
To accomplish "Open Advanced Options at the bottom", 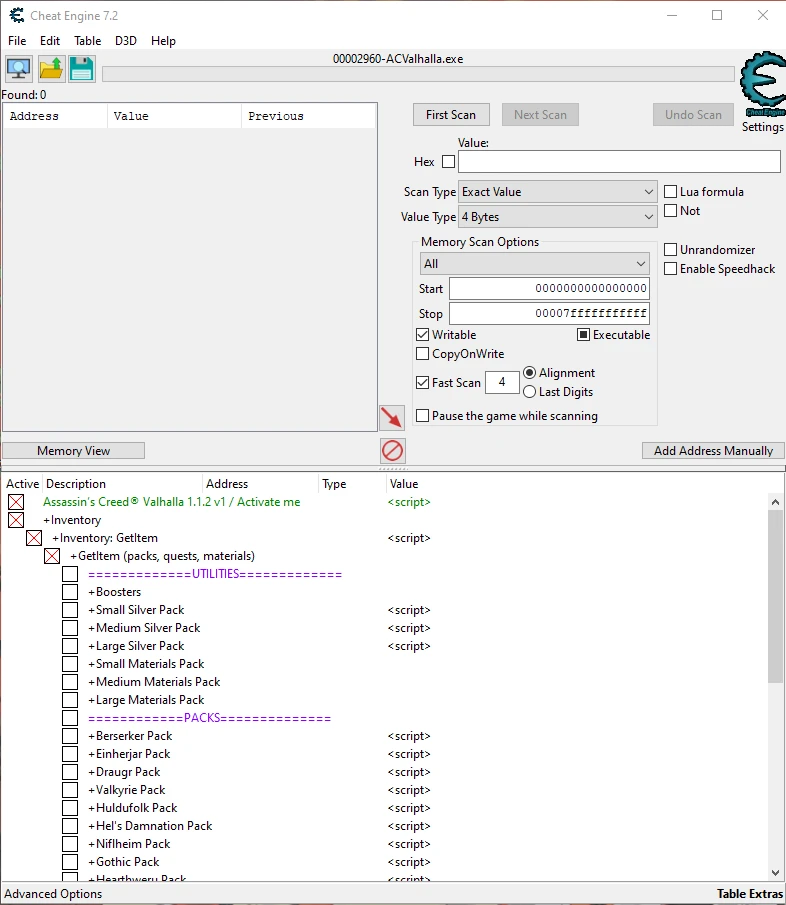I will pos(53,894).
